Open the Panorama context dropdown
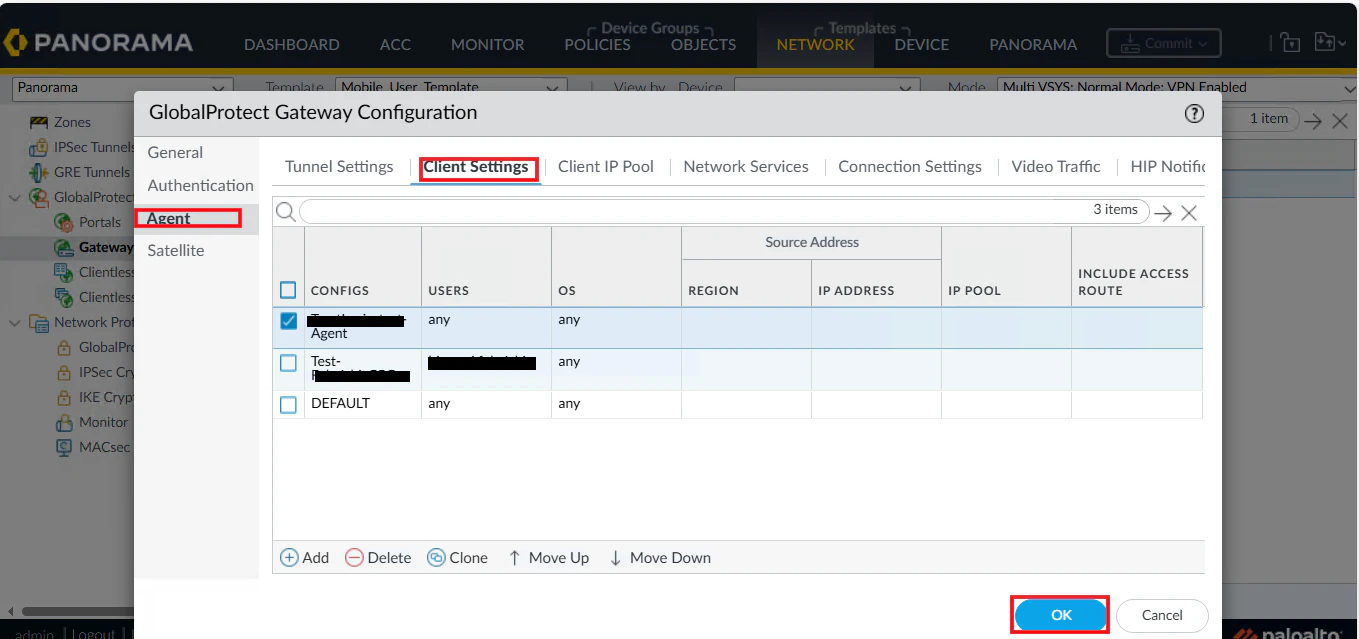 point(124,88)
